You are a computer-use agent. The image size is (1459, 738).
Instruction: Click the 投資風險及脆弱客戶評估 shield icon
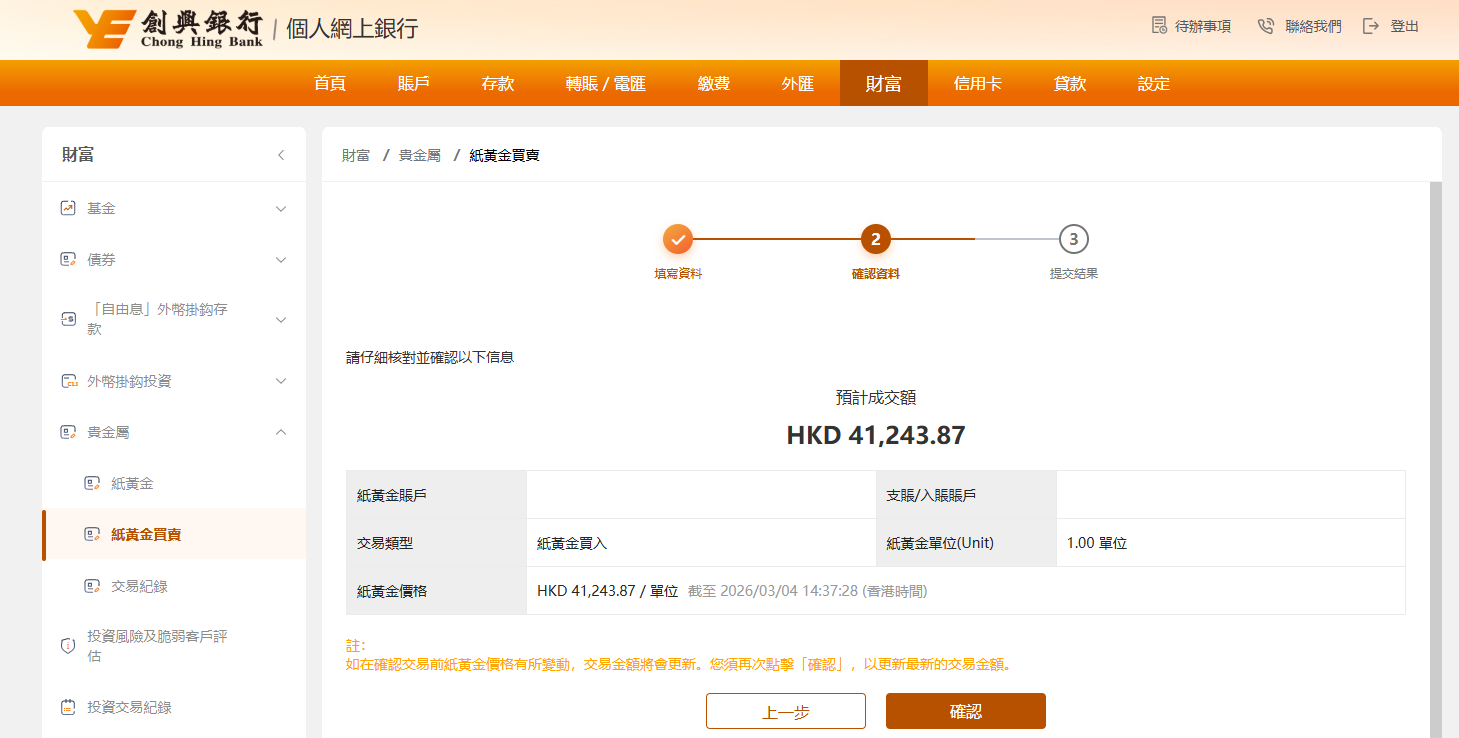(x=68, y=646)
